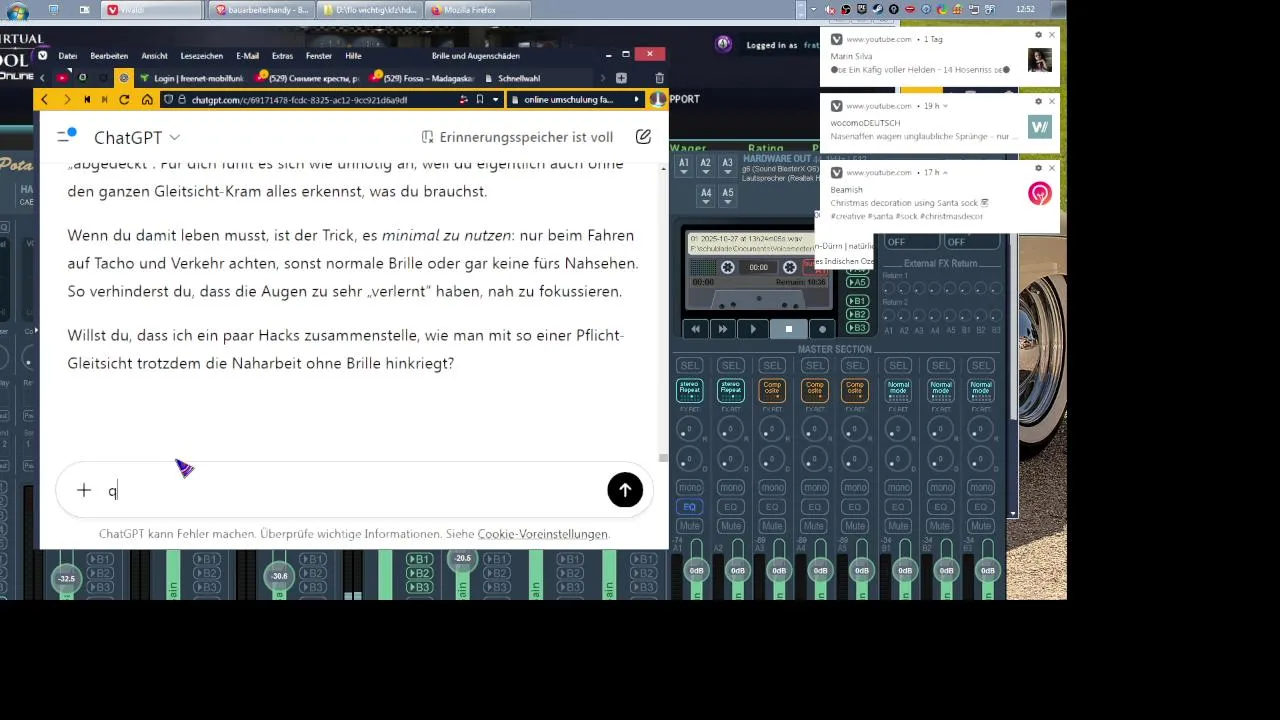Start a new ChatGPT chat
Image resolution: width=1280 pixels, height=720 pixels.
click(x=643, y=137)
